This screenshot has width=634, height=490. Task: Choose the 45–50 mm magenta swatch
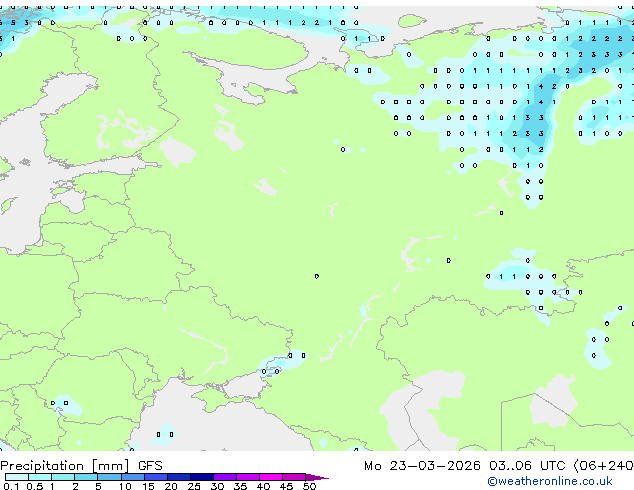(x=294, y=477)
